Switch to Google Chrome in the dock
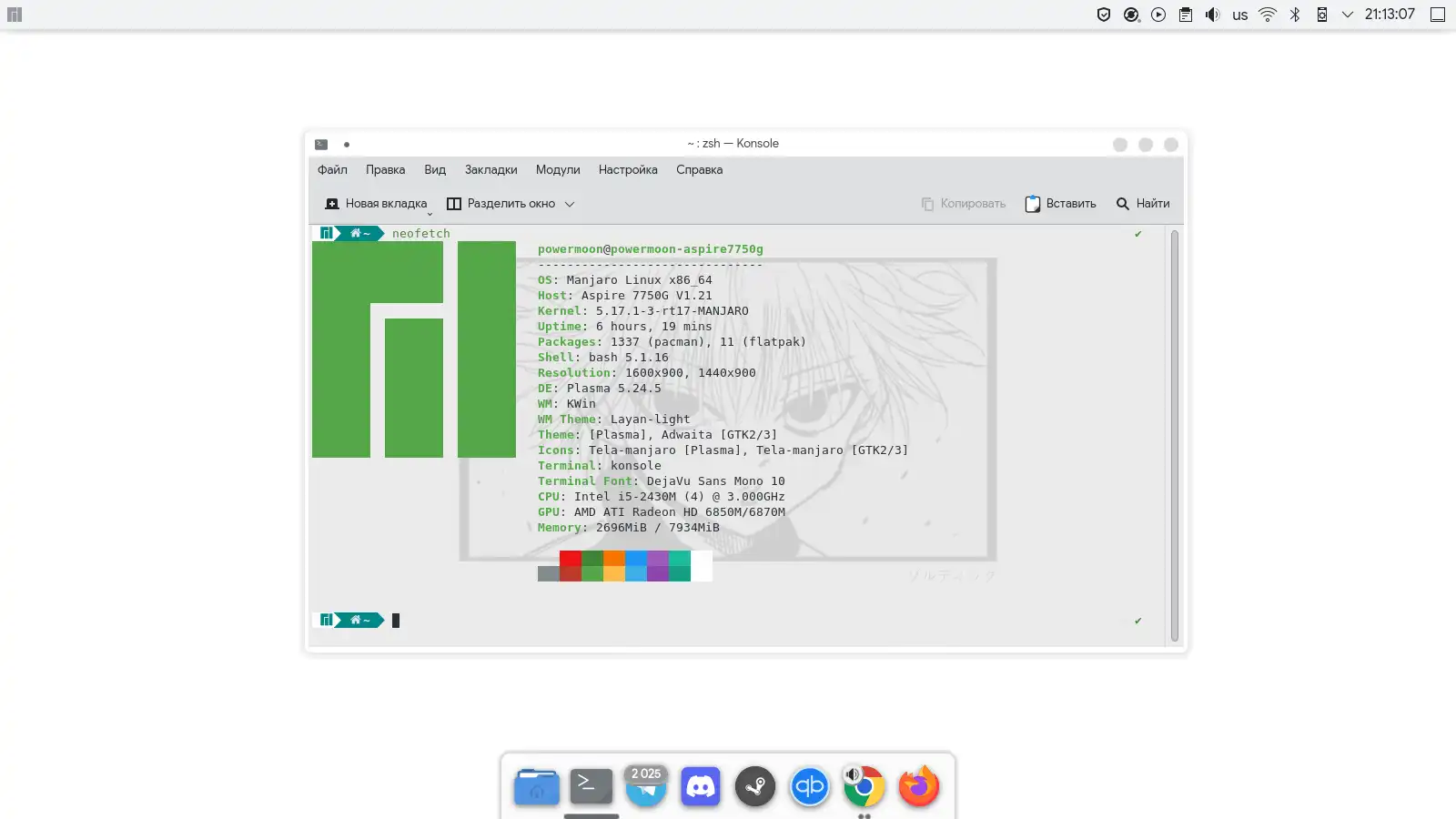 coord(864,786)
